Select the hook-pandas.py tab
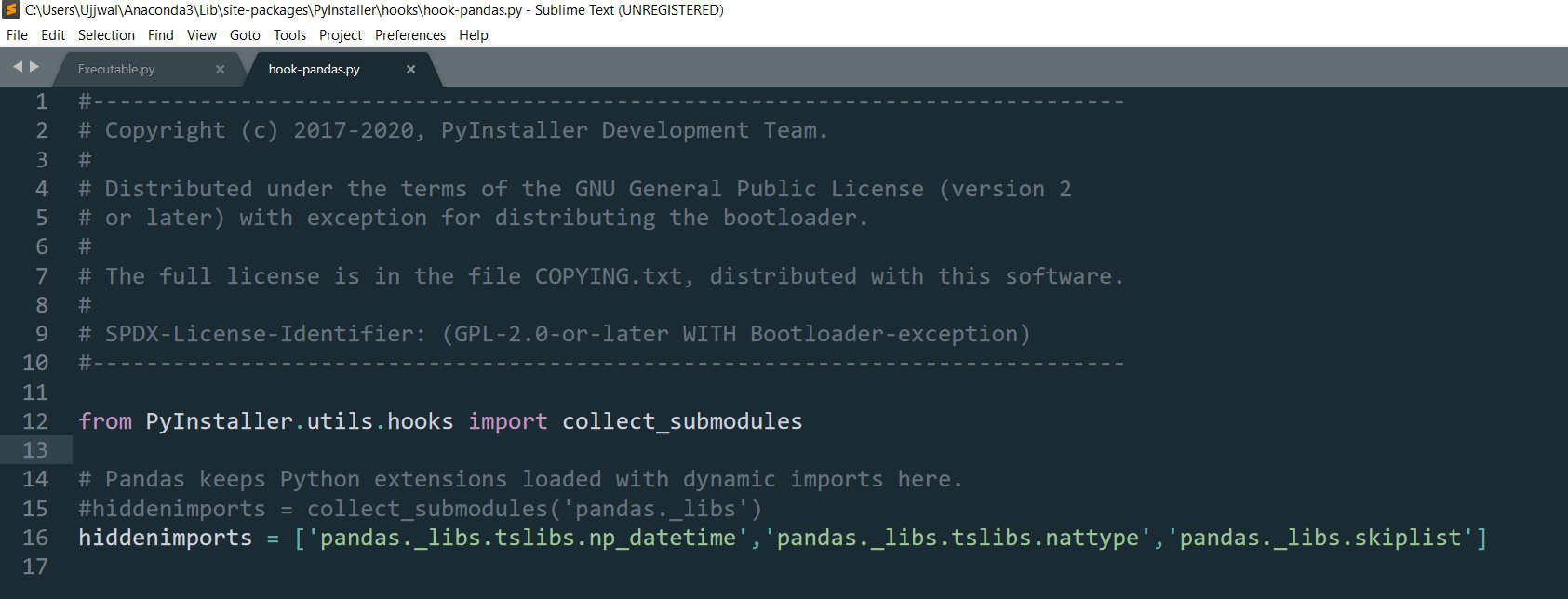The height and width of the screenshot is (599, 1568). coord(314,70)
